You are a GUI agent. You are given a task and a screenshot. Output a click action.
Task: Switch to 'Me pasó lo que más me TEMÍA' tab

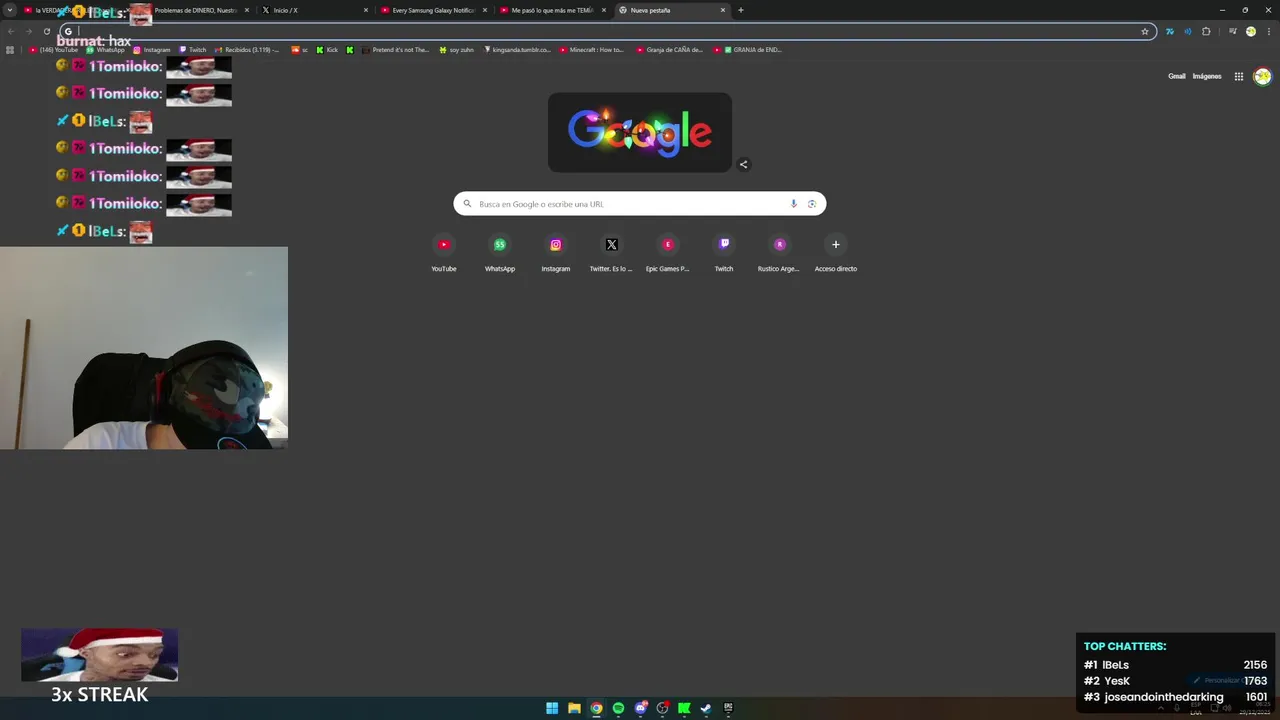pos(552,10)
